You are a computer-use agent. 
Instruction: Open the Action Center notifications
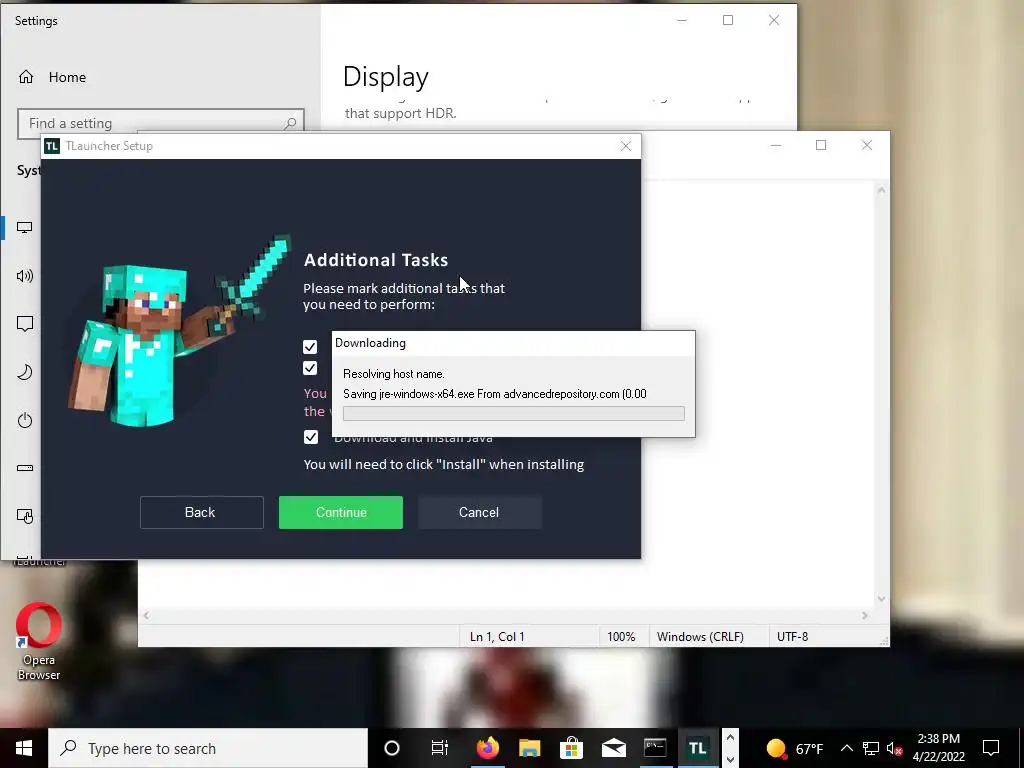point(991,748)
